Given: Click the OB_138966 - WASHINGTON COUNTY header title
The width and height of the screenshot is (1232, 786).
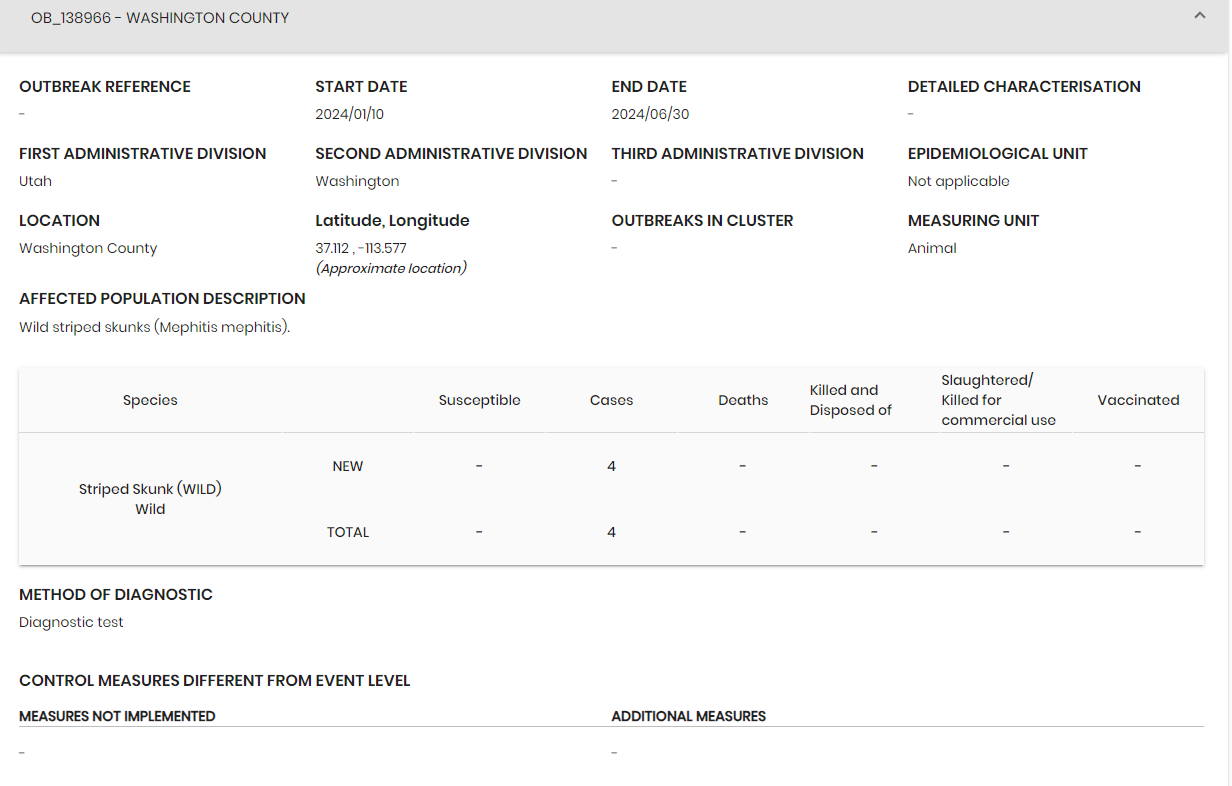Looking at the screenshot, I should click(160, 18).
